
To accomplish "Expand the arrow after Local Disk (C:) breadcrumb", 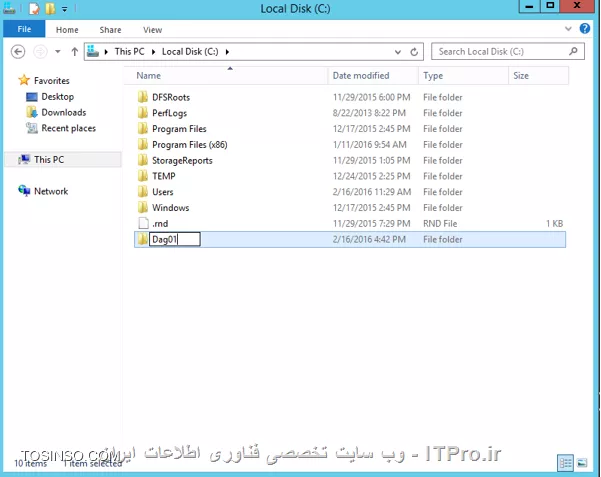I will click(227, 52).
